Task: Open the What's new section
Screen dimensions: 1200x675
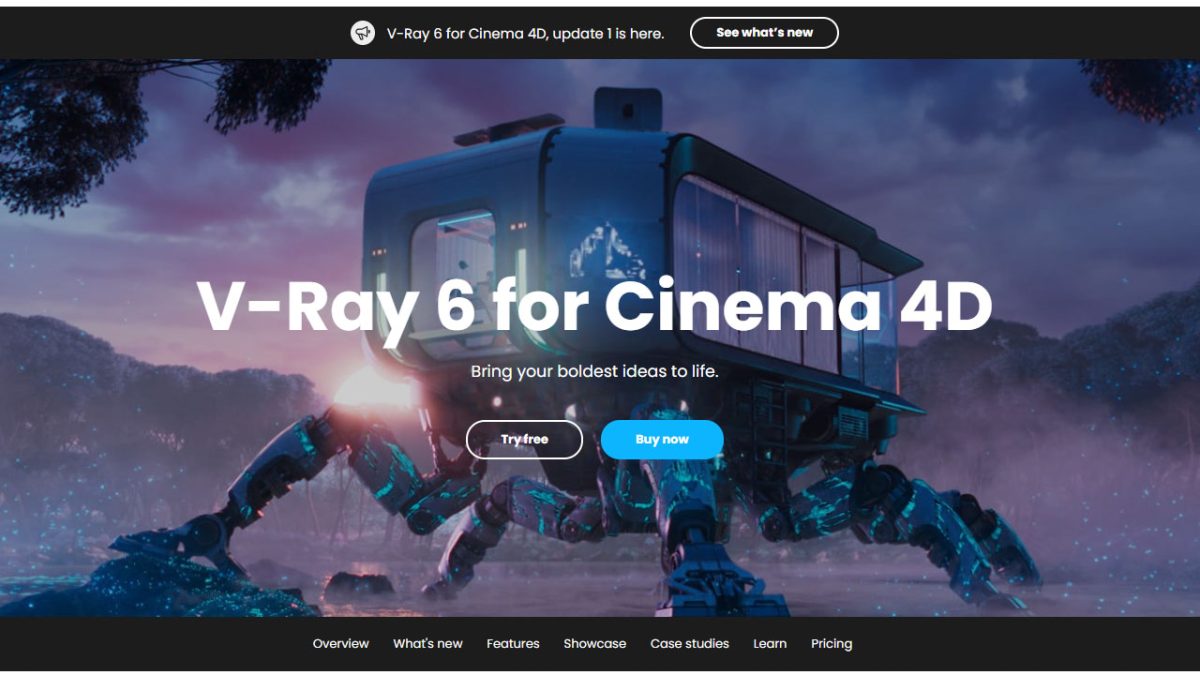Action: click(426, 643)
